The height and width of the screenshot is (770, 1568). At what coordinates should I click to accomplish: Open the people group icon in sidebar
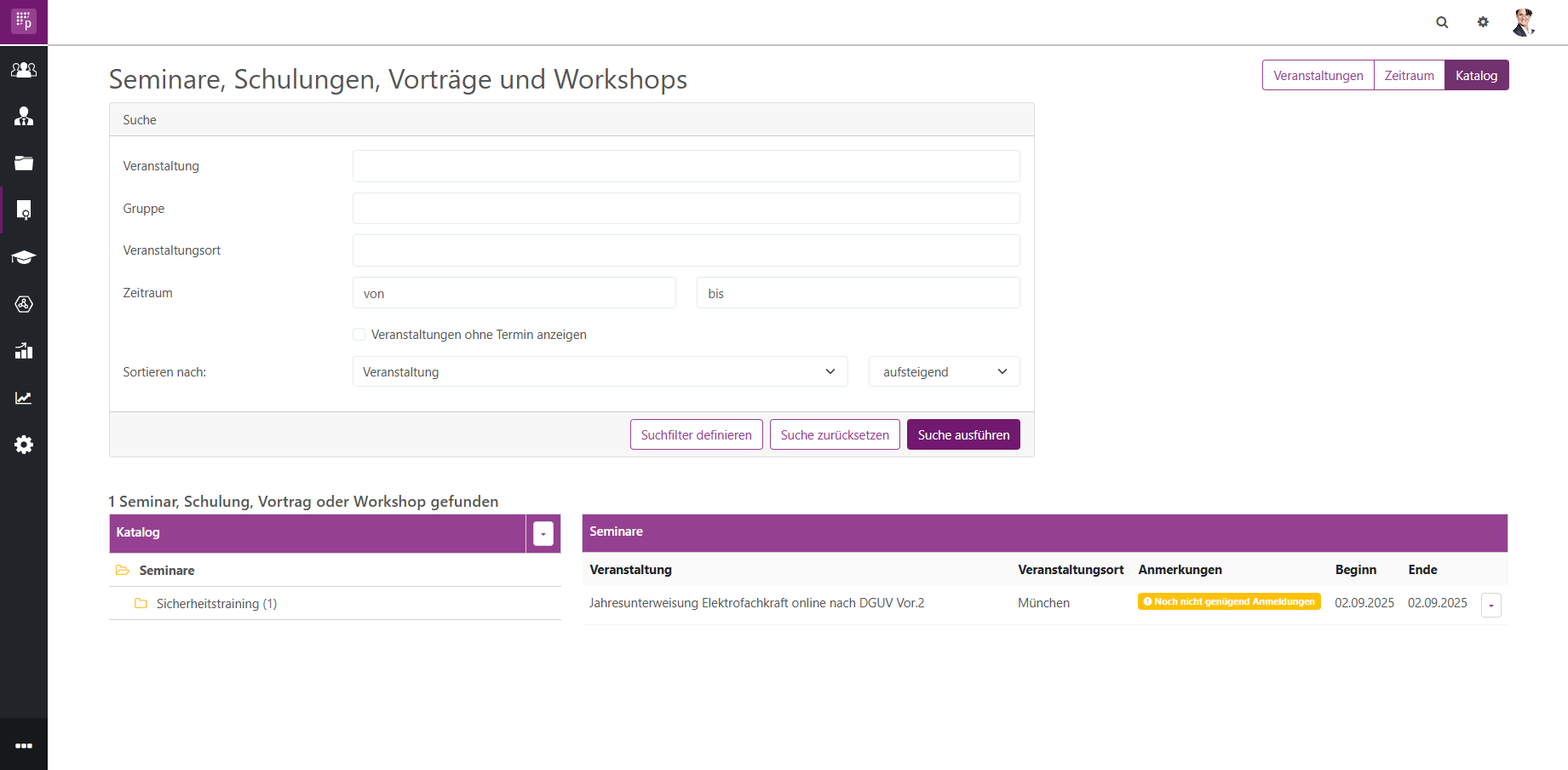point(24,70)
